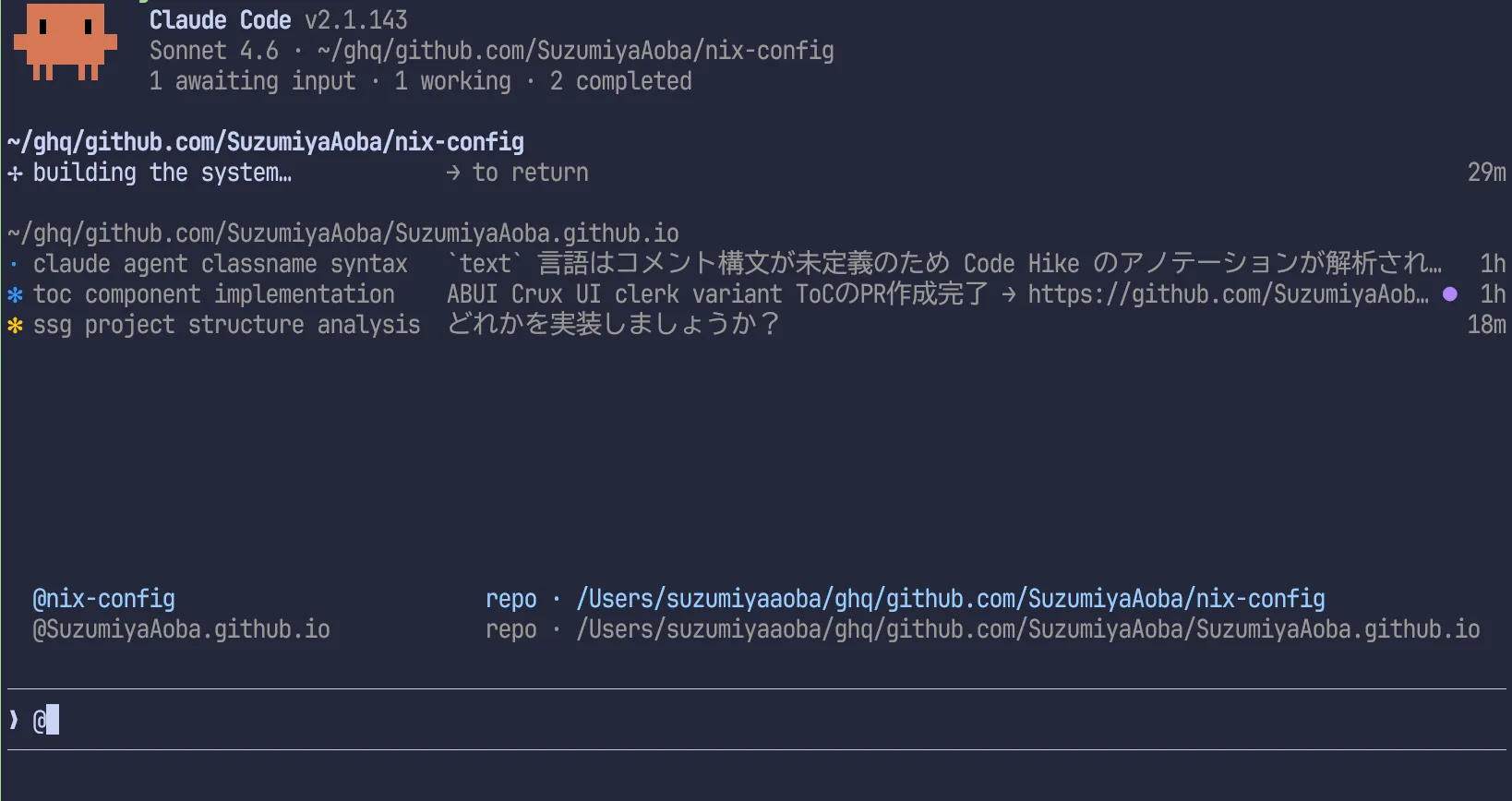
Task: Click the 'Sonnet 4.6' model label
Action: click(x=214, y=51)
